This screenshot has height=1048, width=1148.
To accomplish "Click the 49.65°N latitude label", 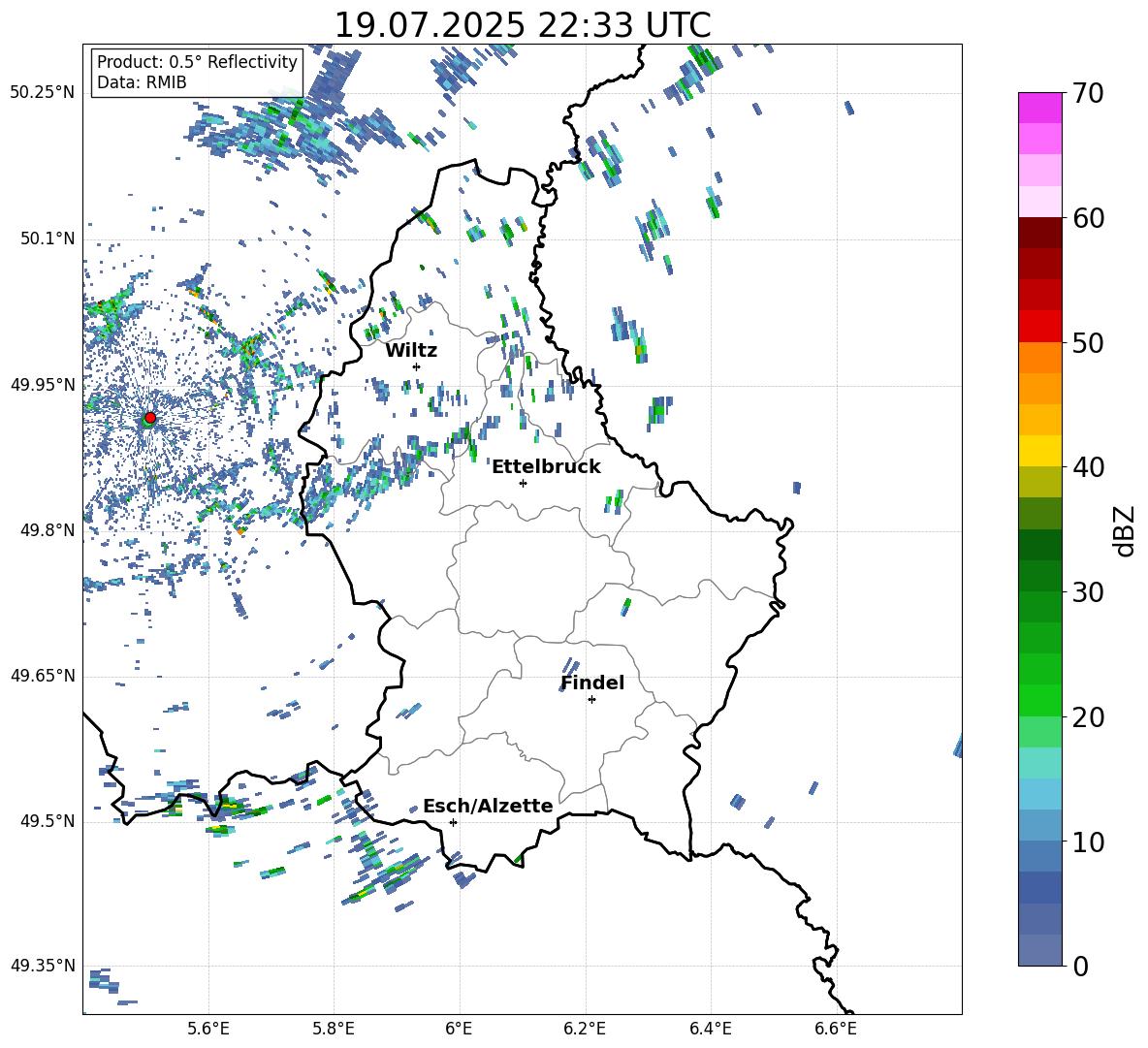I will [x=43, y=677].
